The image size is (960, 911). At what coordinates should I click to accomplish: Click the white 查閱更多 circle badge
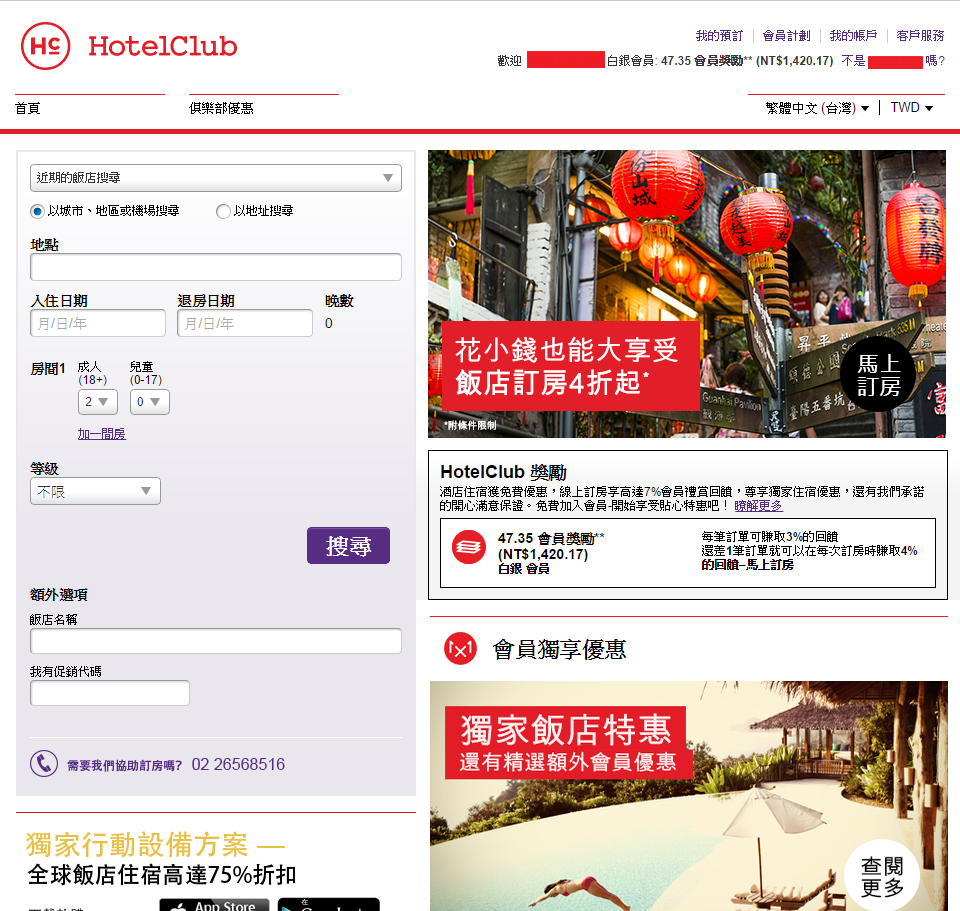tap(882, 877)
